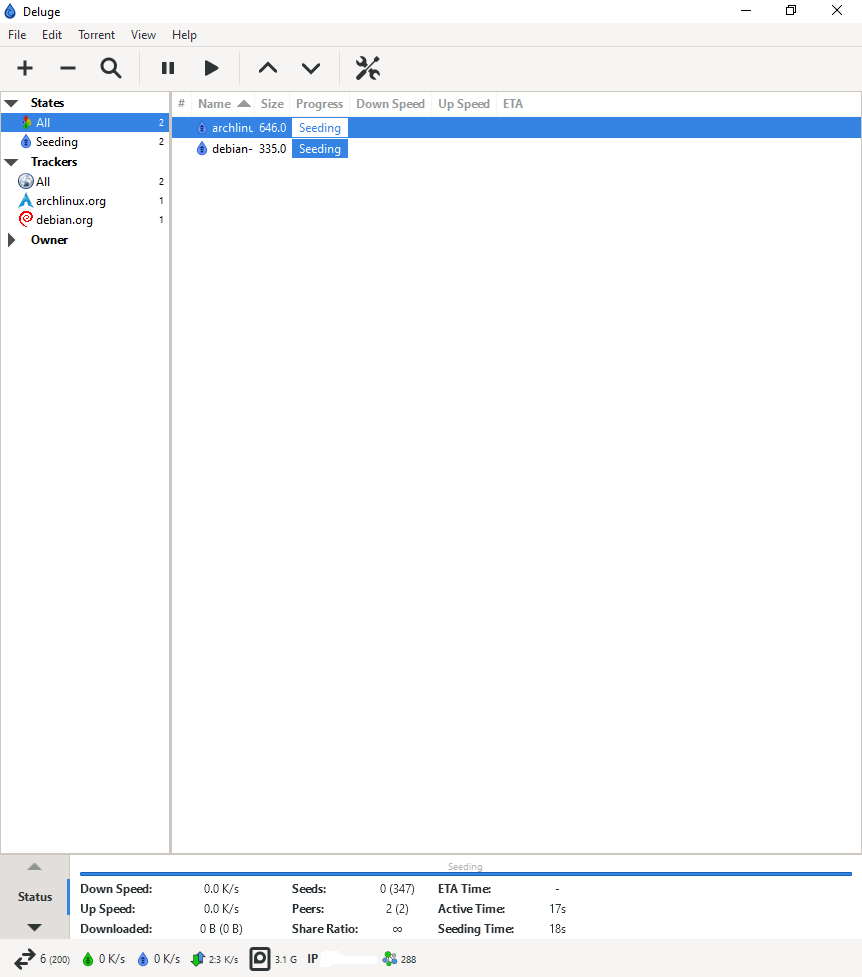
Task: Click the blue upload speed icon in status bar
Action: [x=143, y=959]
